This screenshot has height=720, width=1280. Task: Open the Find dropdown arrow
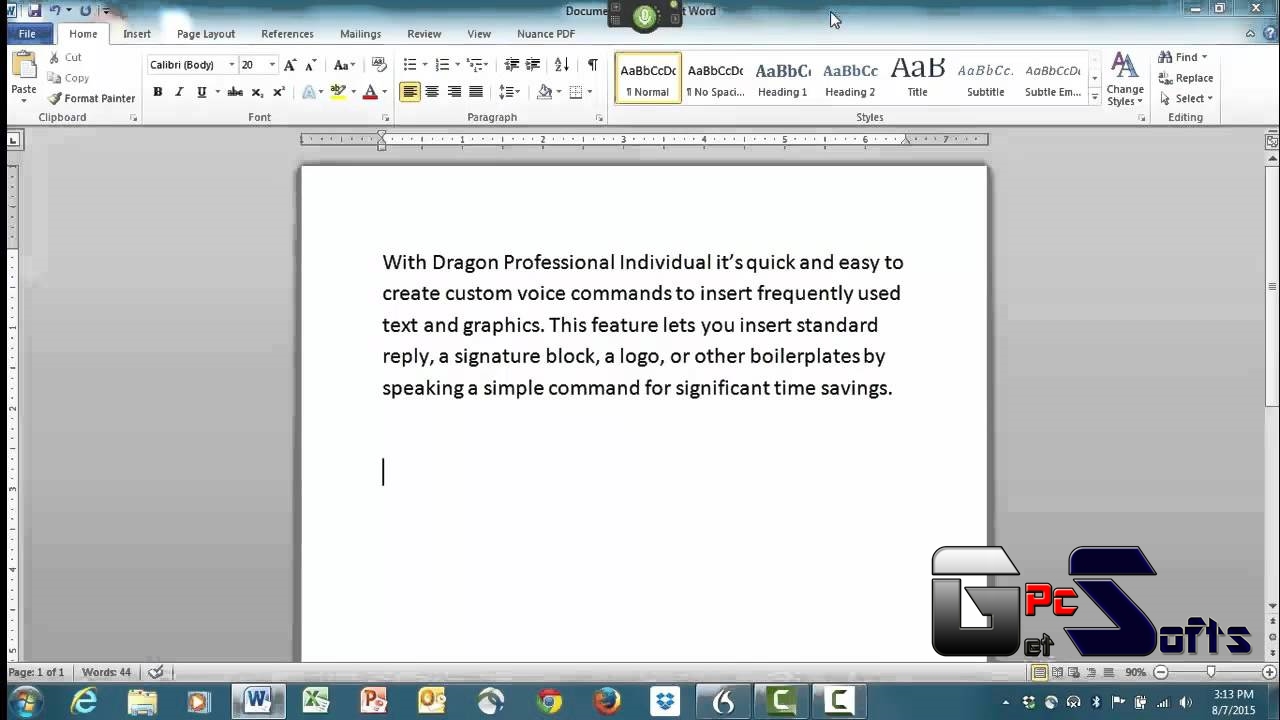click(x=1204, y=57)
